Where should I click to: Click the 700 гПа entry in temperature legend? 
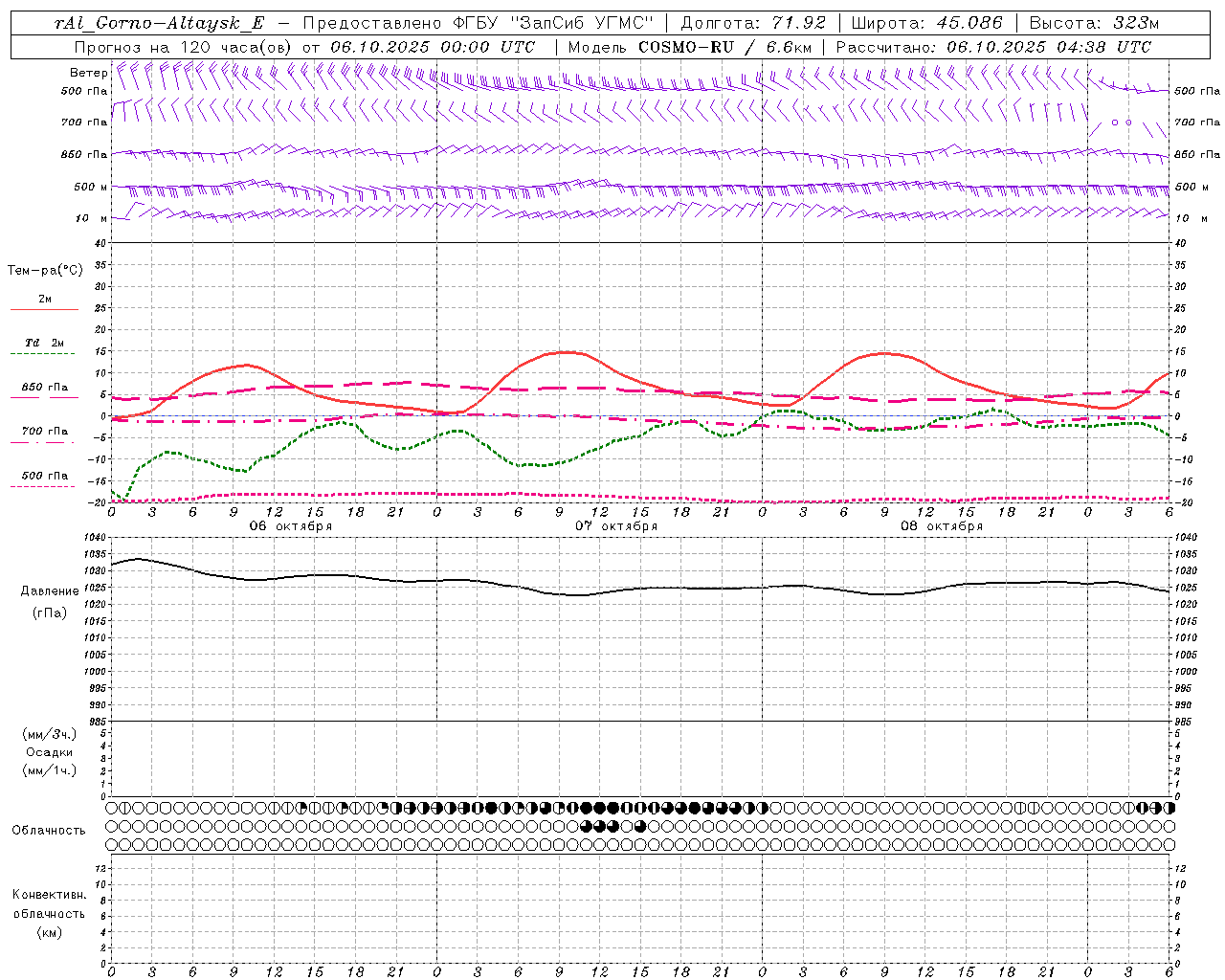[x=45, y=432]
